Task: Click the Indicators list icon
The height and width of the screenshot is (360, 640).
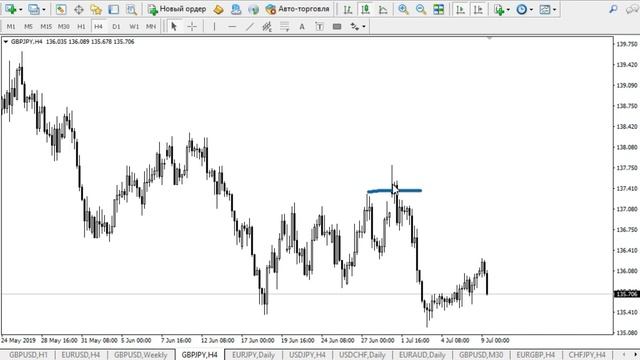Action: (x=499, y=9)
